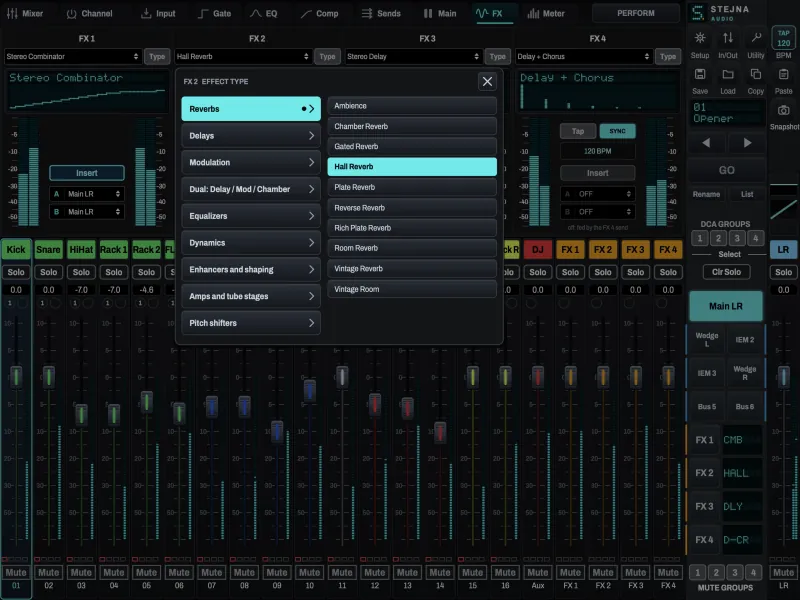Click the LR master fader handle
Viewport: 800px width, 600px height.
[x=783, y=378]
